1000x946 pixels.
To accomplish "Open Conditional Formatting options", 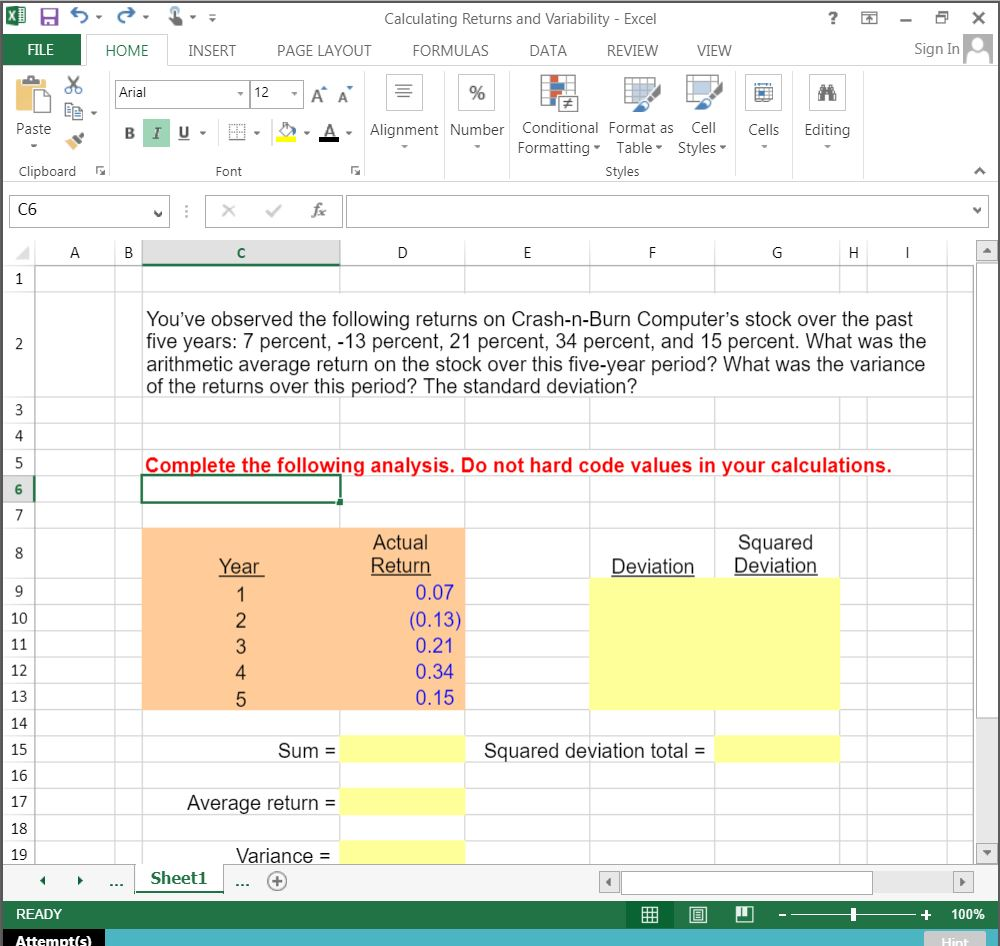I will click(558, 113).
